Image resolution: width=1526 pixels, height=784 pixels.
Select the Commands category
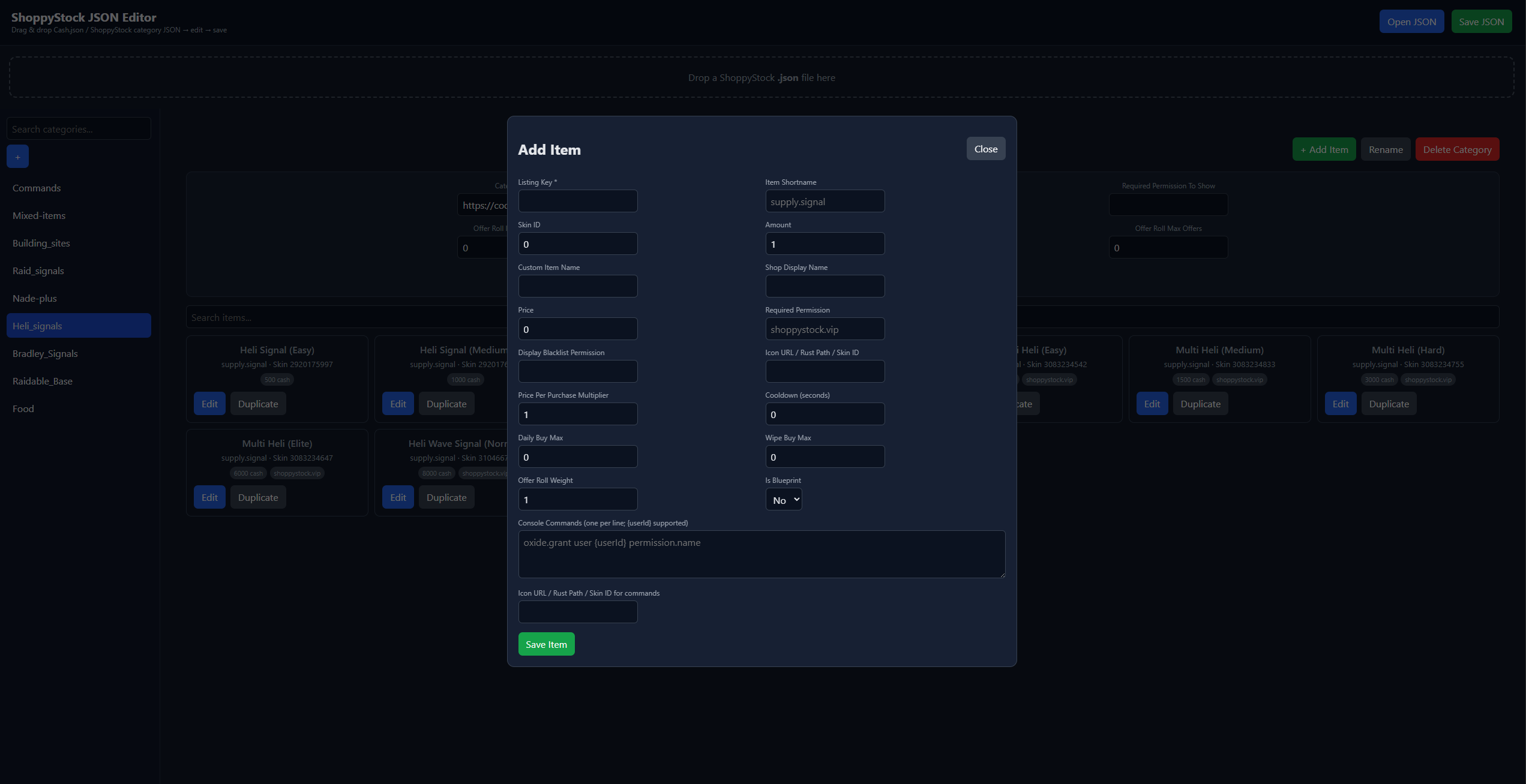[79, 188]
